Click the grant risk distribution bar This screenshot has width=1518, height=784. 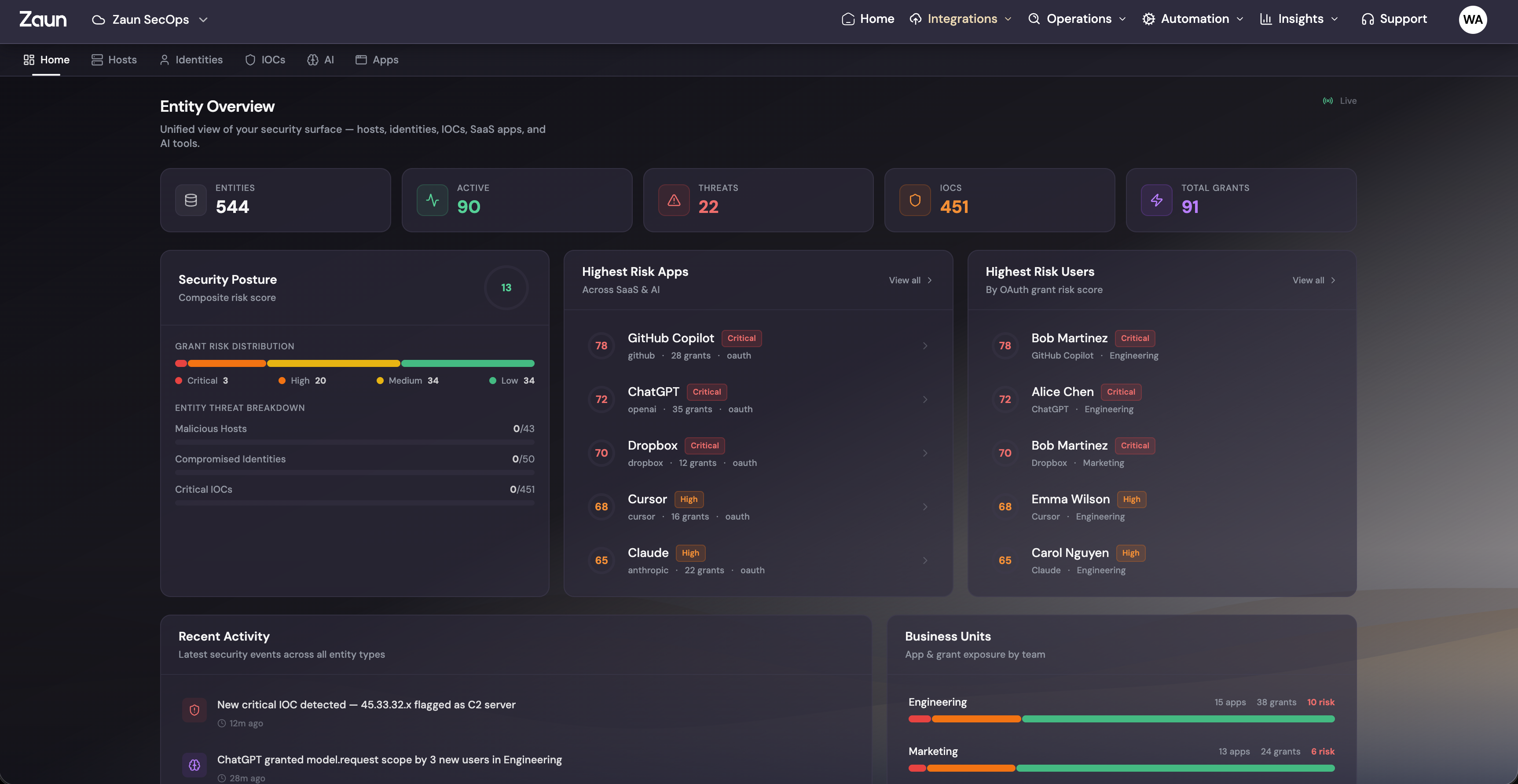[354, 363]
